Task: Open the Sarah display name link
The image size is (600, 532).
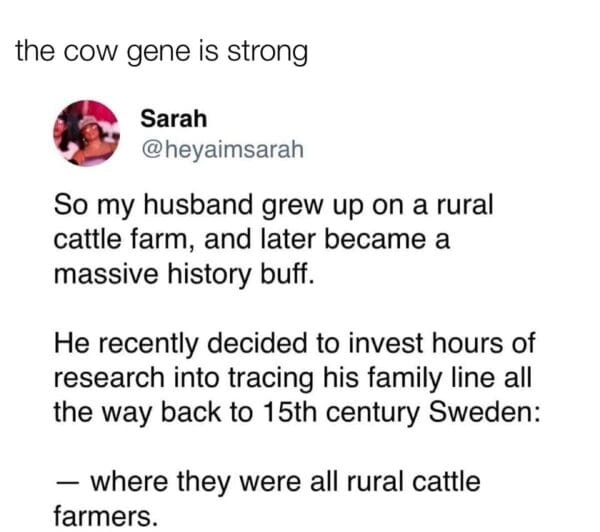Action: (x=174, y=118)
